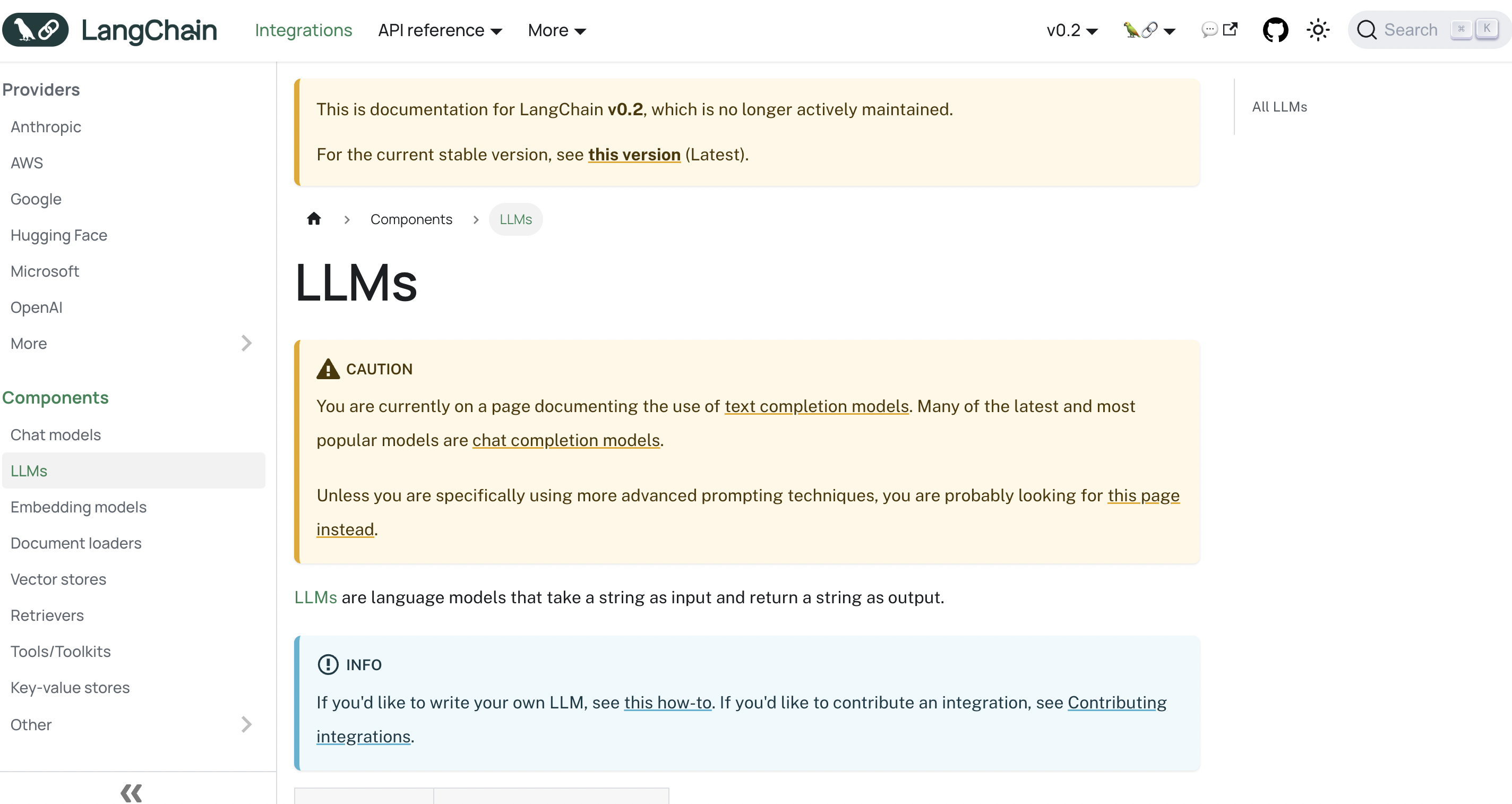This screenshot has width=1512, height=804.
Task: Toggle light/dark mode sun icon
Action: pyautogui.click(x=1318, y=30)
